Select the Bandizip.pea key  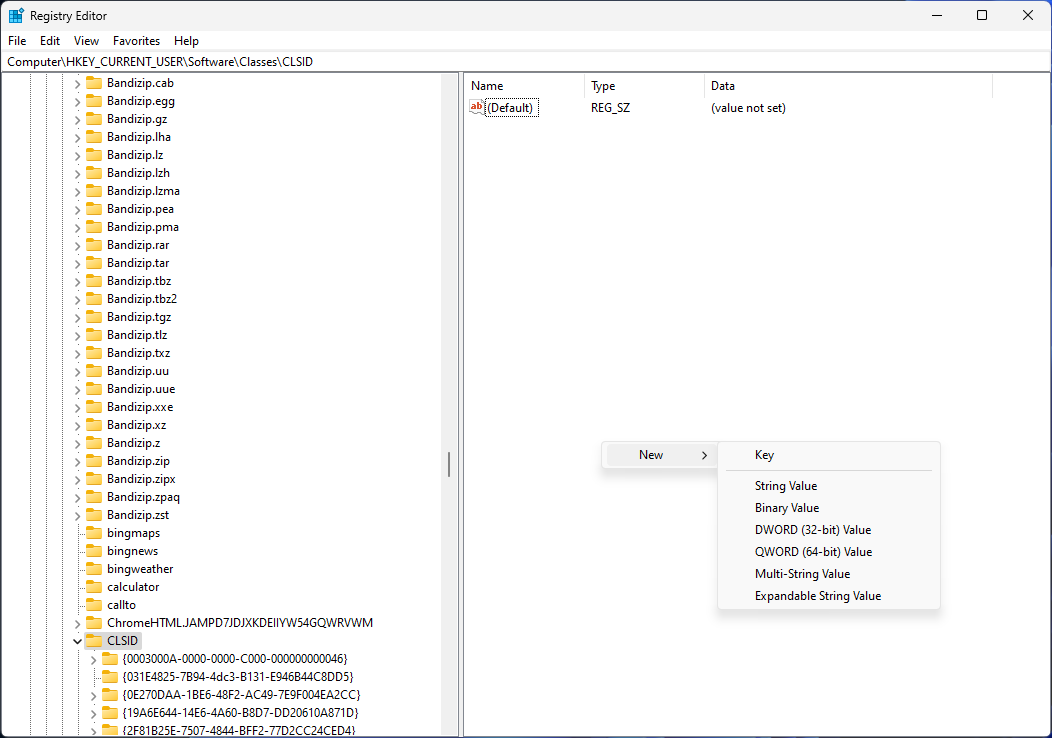click(x=140, y=209)
